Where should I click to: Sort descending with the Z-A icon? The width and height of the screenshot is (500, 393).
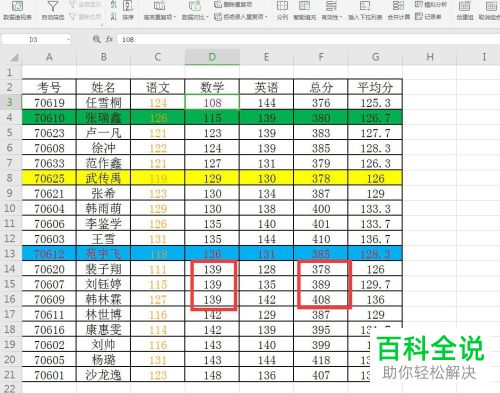(x=114, y=17)
